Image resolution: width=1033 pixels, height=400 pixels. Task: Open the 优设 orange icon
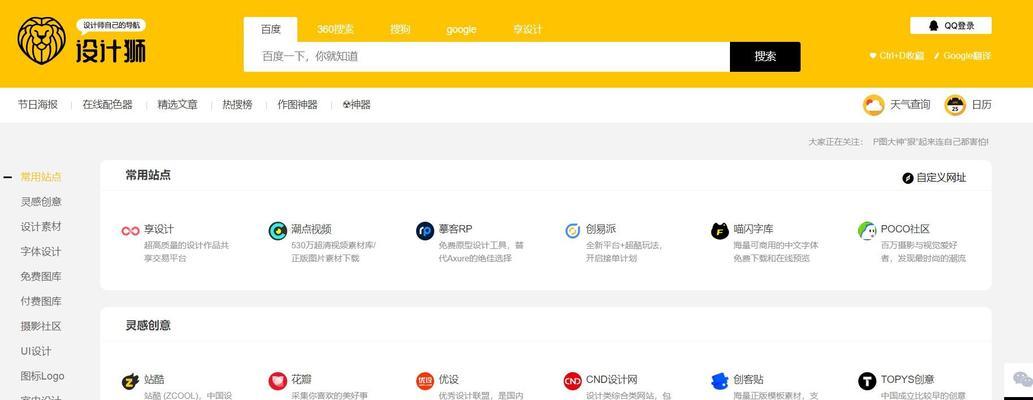[x=425, y=381]
